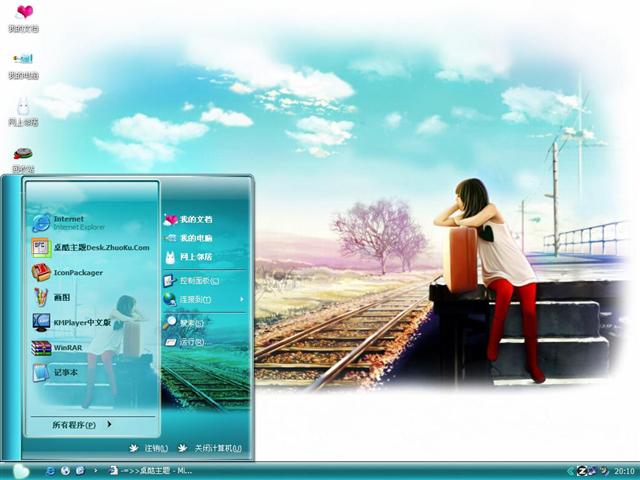
Task: Click the third quick launch icon
Action: 80,471
